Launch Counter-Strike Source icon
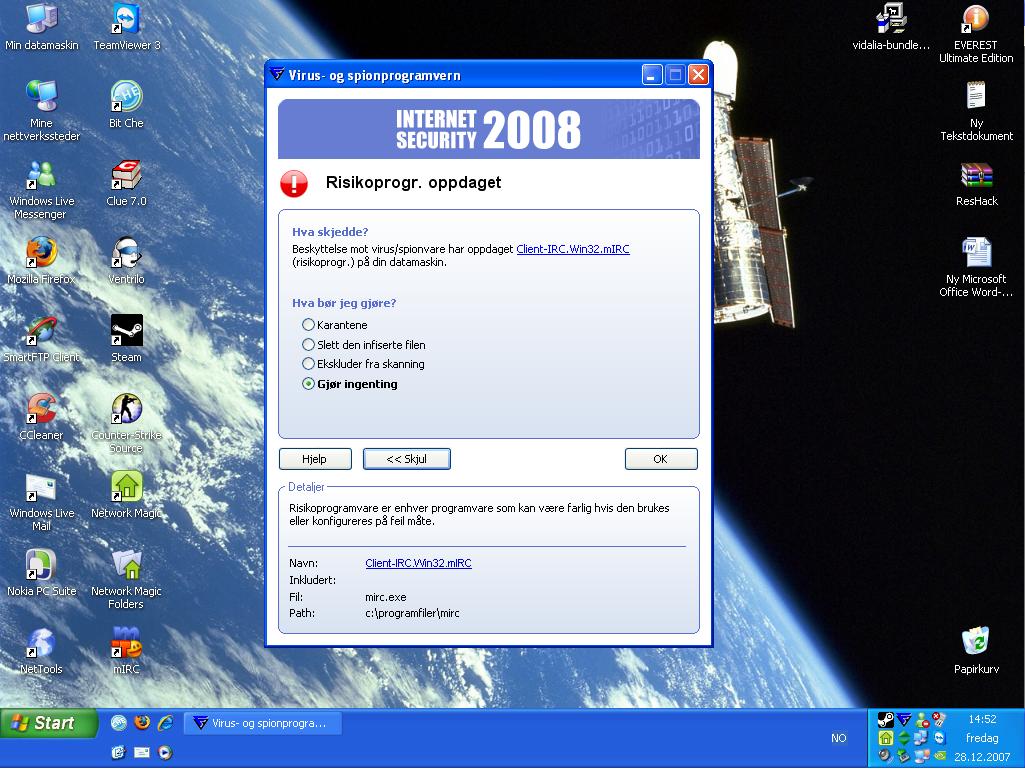Viewport: 1025px width, 769px height. pos(126,424)
